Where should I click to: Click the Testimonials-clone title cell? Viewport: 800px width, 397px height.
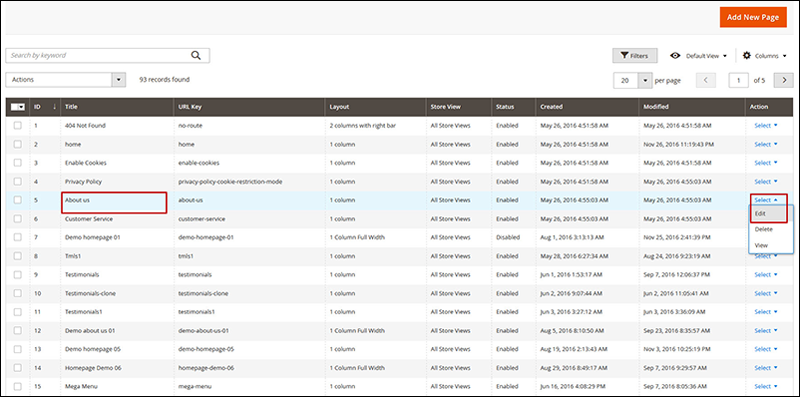[89, 293]
